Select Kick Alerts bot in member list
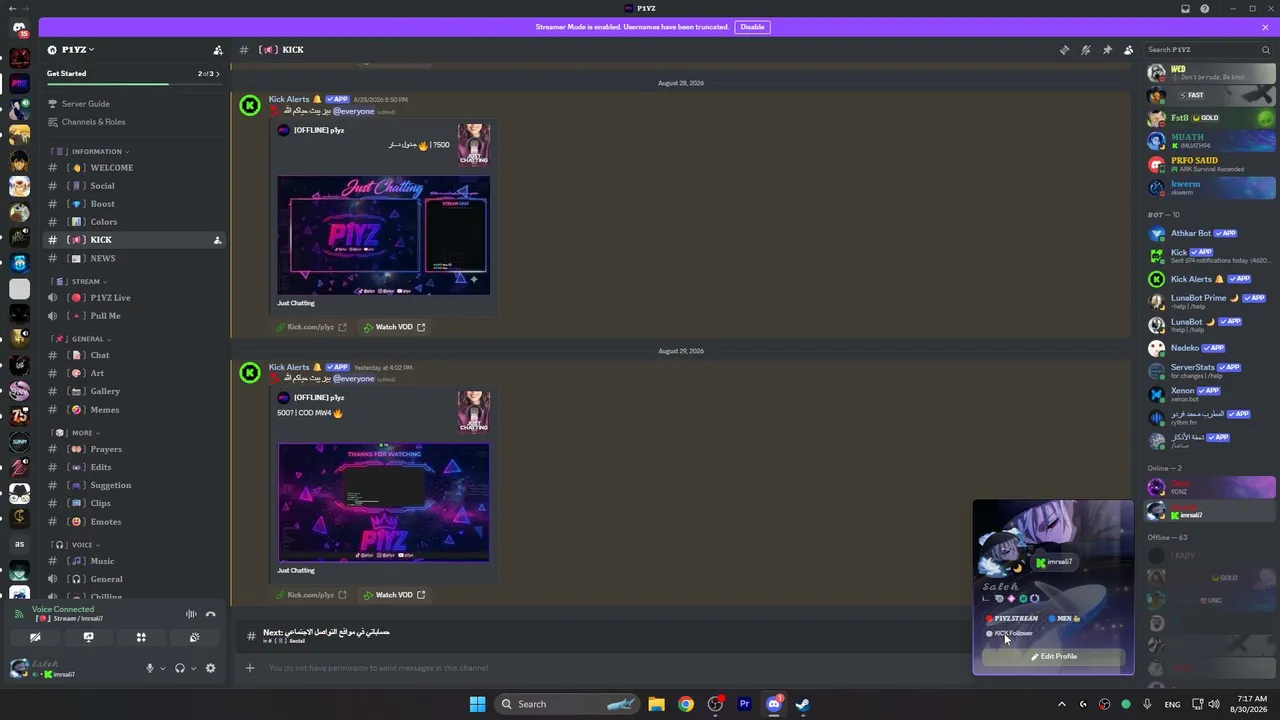 [x=1211, y=279]
